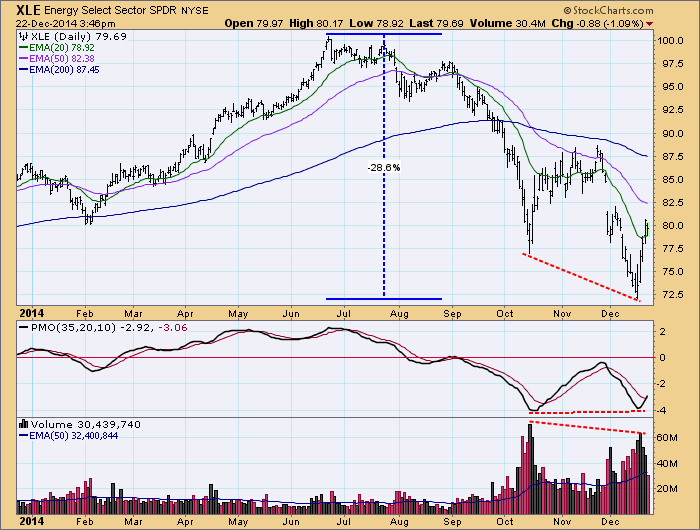Click the Oct label on price chart axis
The height and width of the screenshot is (530, 700).
pos(504,313)
